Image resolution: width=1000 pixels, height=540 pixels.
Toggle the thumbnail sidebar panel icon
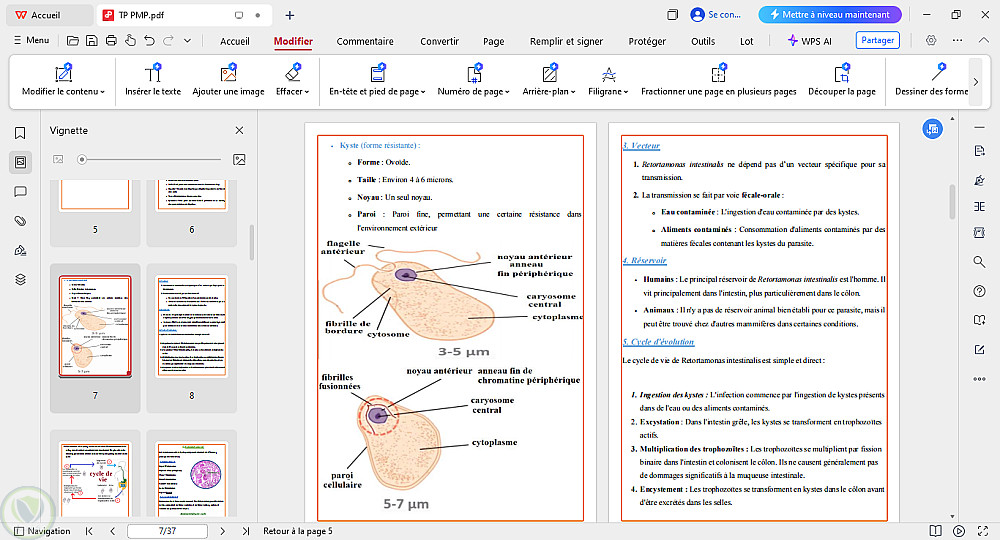20,162
